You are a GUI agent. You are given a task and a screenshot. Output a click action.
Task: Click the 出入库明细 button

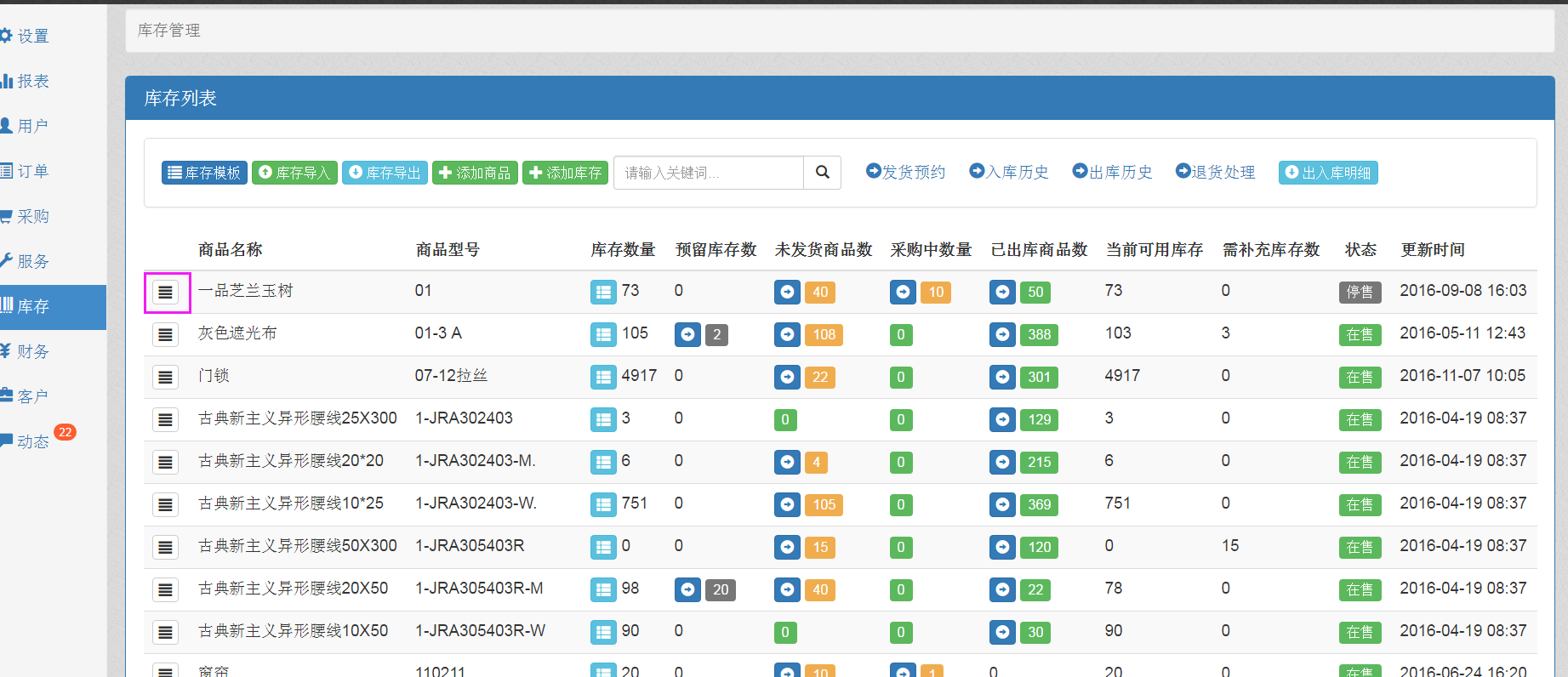click(1328, 173)
